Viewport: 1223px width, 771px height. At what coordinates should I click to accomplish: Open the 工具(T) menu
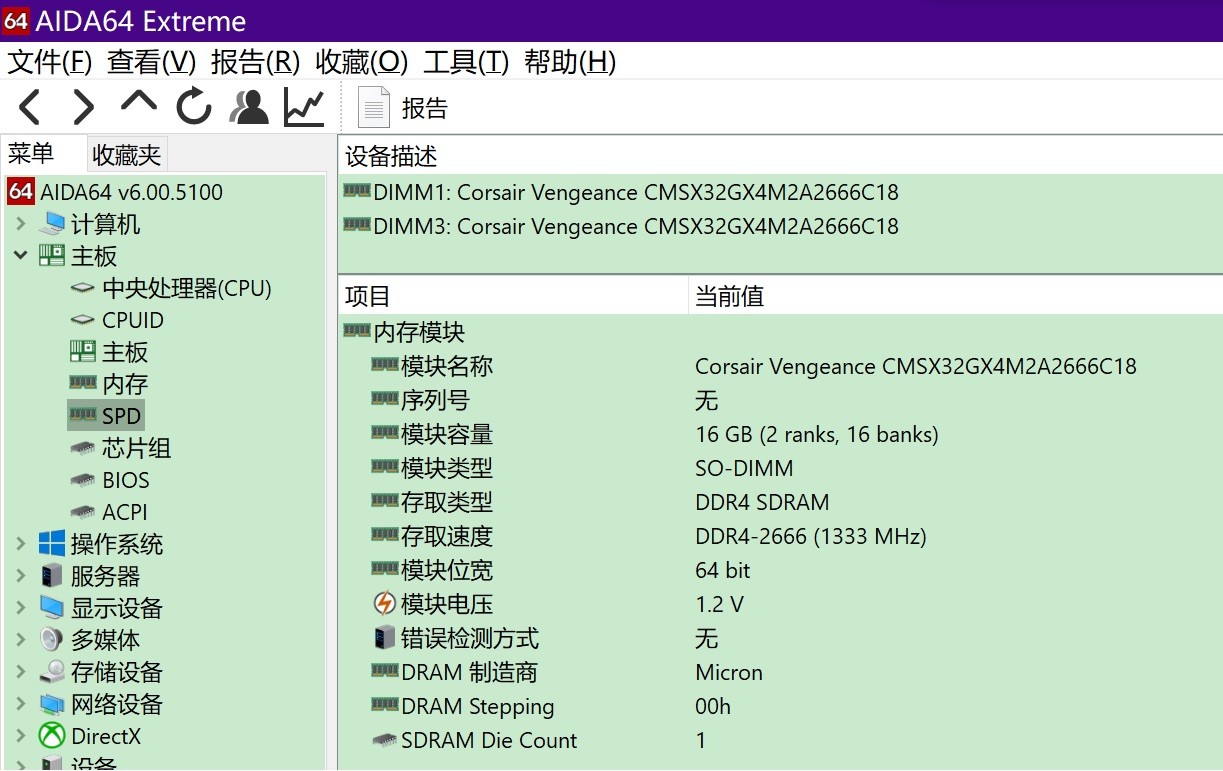tap(466, 62)
